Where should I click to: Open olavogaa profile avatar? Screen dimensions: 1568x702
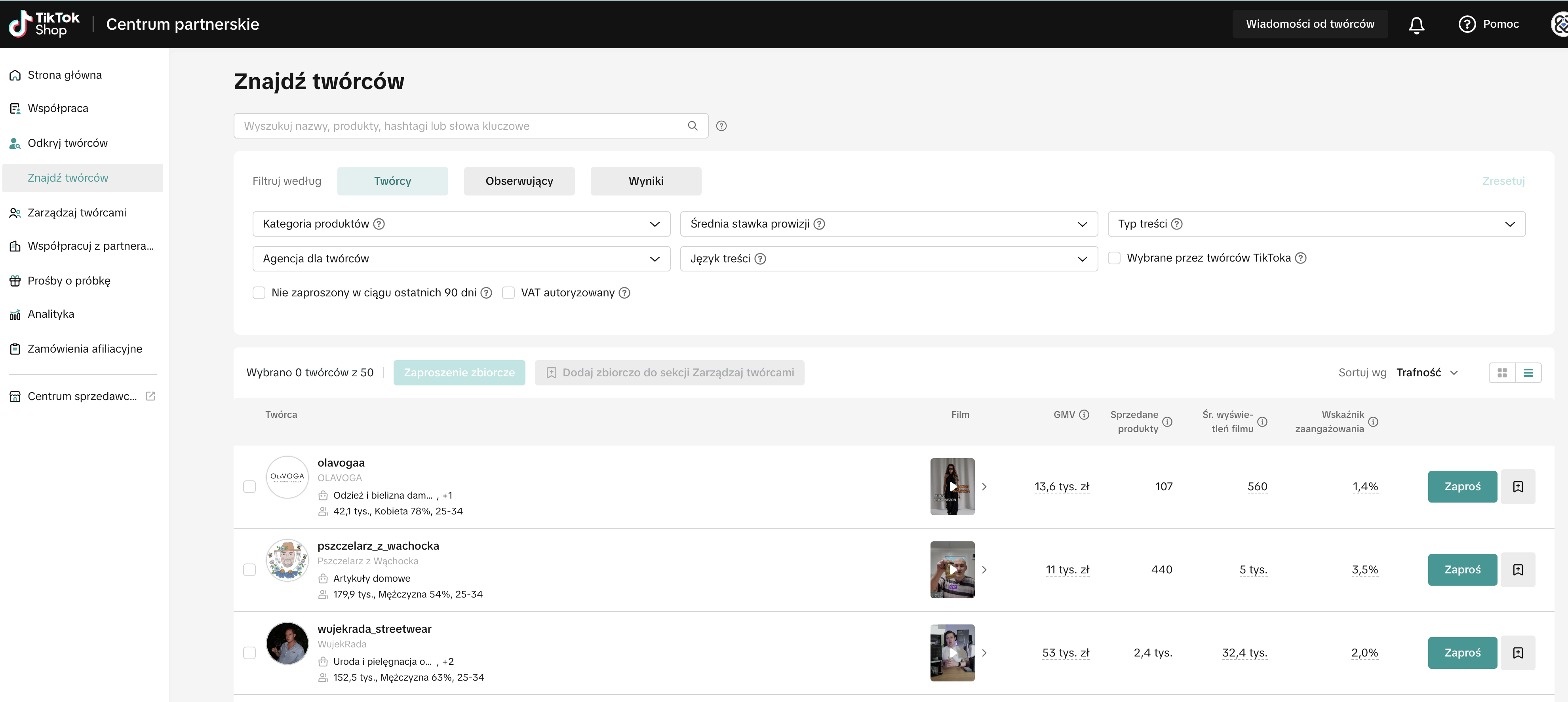pos(287,477)
